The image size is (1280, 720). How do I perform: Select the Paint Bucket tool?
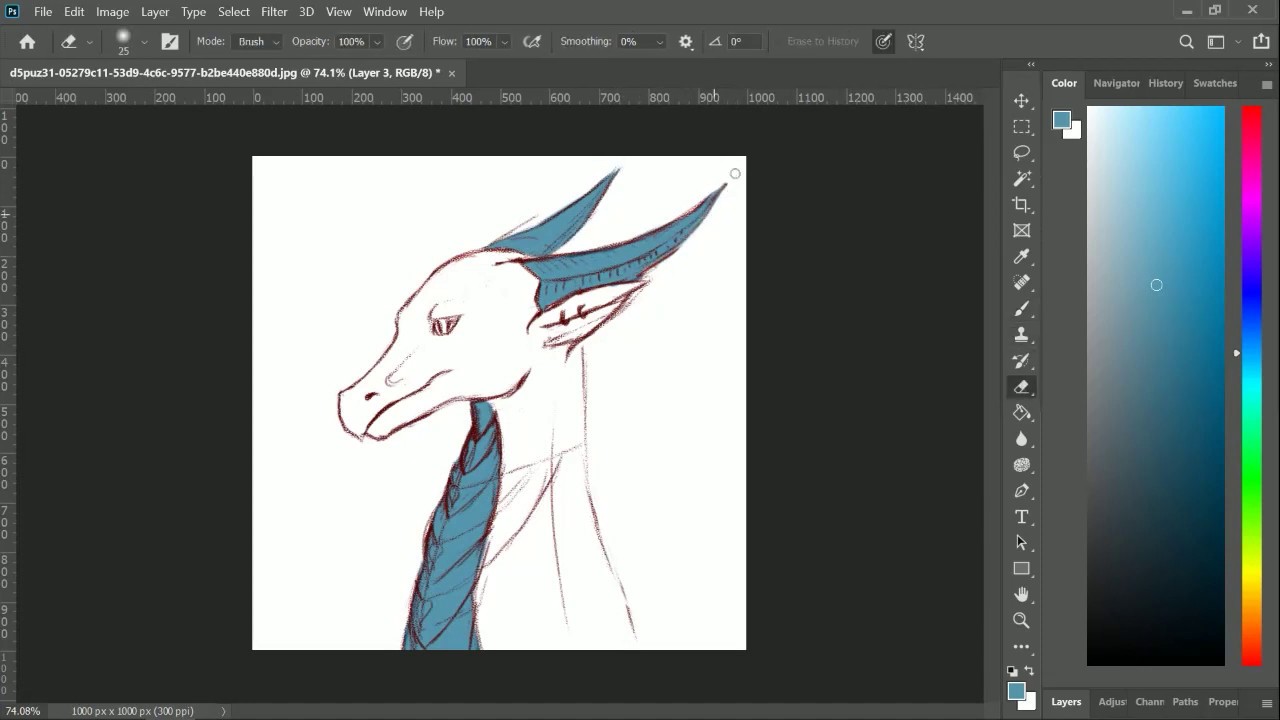click(x=1021, y=413)
